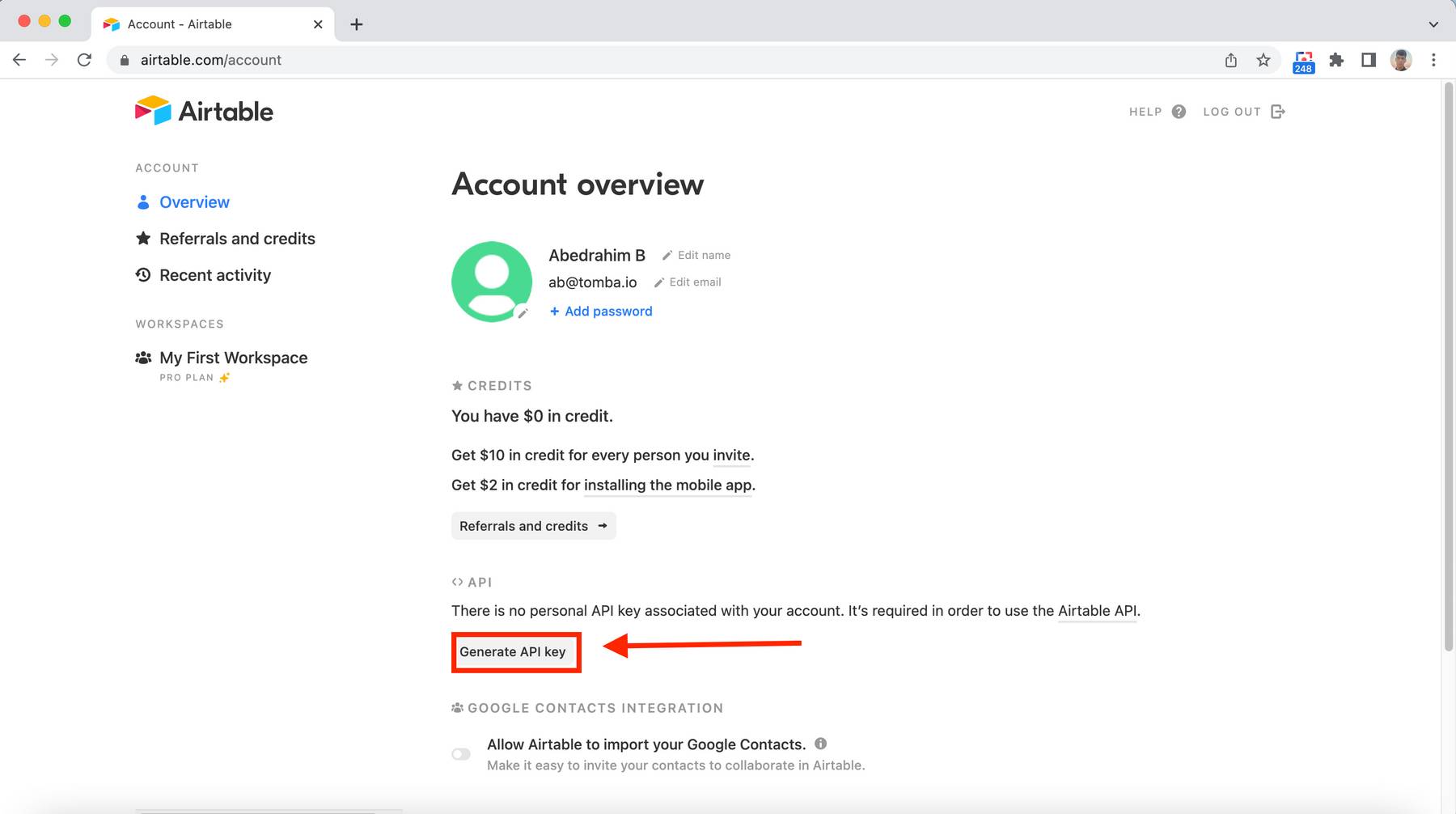Click the Referrals and credits button
Image resolution: width=1456 pixels, height=814 pixels.
click(x=534, y=526)
